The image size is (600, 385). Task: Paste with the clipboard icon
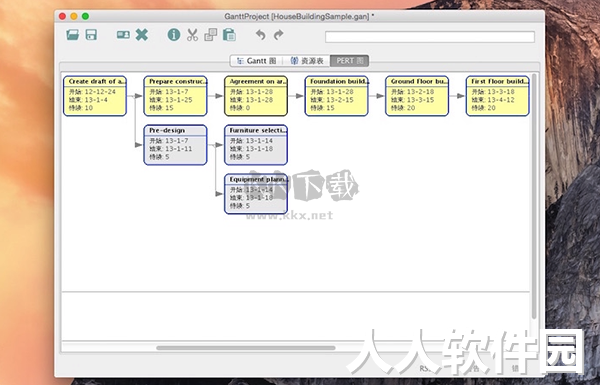[x=229, y=35]
